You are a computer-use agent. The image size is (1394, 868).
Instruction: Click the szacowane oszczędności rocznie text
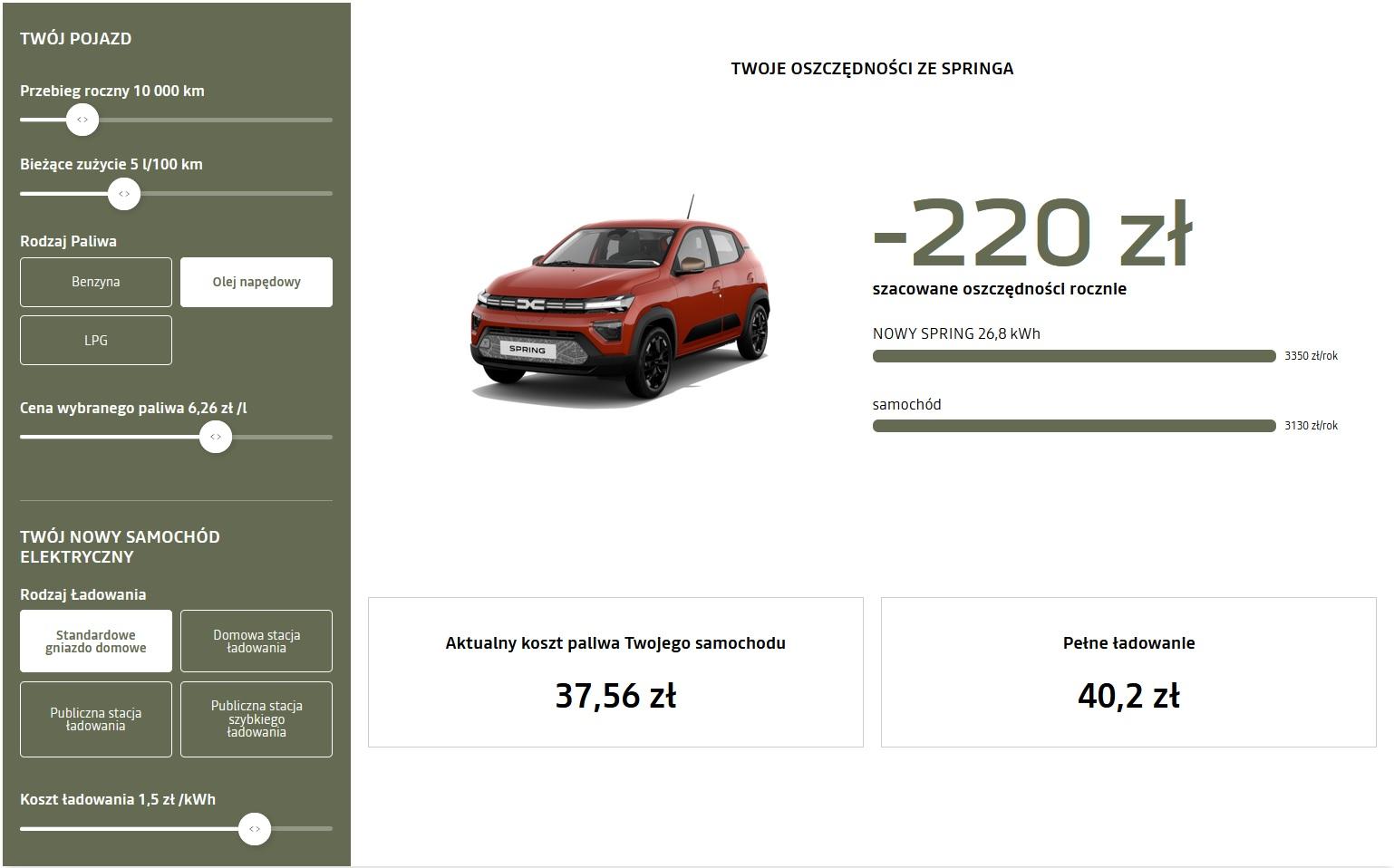[x=1000, y=289]
